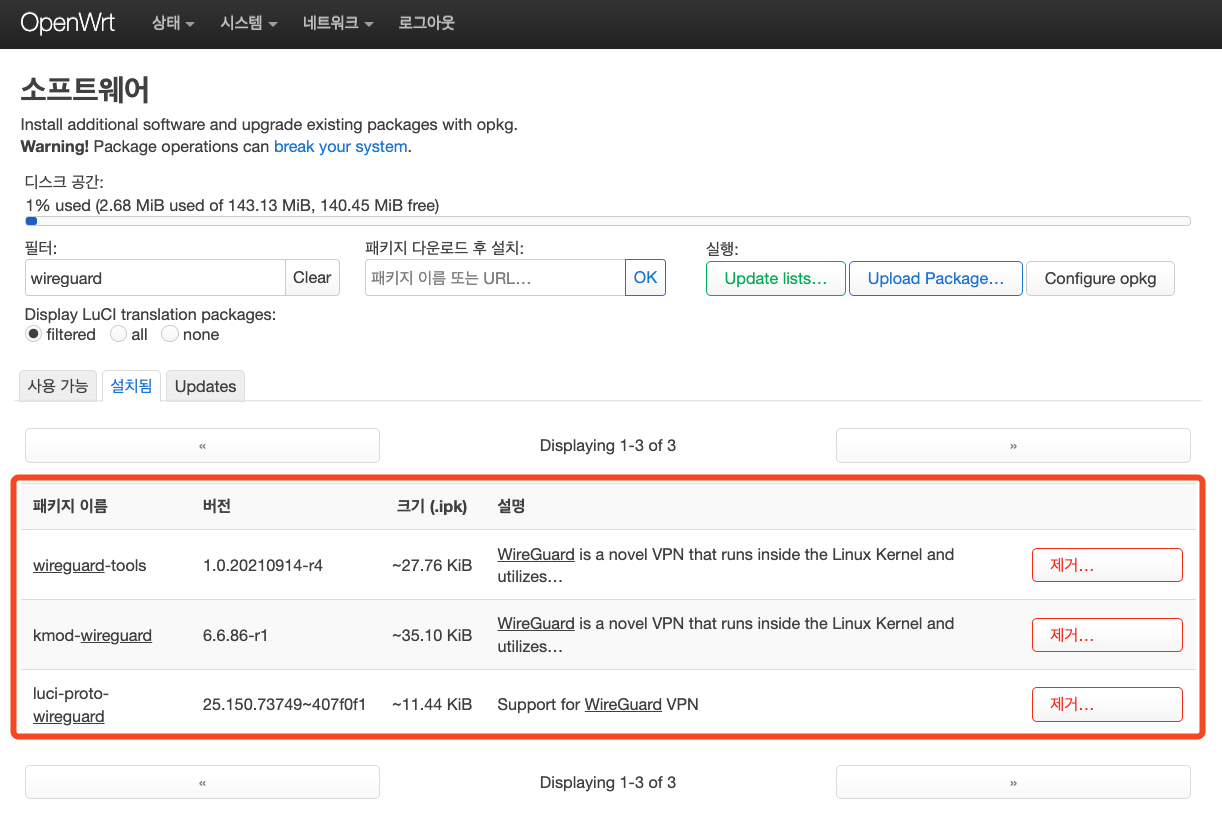Switch to the Updates tab
1222x831 pixels.
[205, 386]
